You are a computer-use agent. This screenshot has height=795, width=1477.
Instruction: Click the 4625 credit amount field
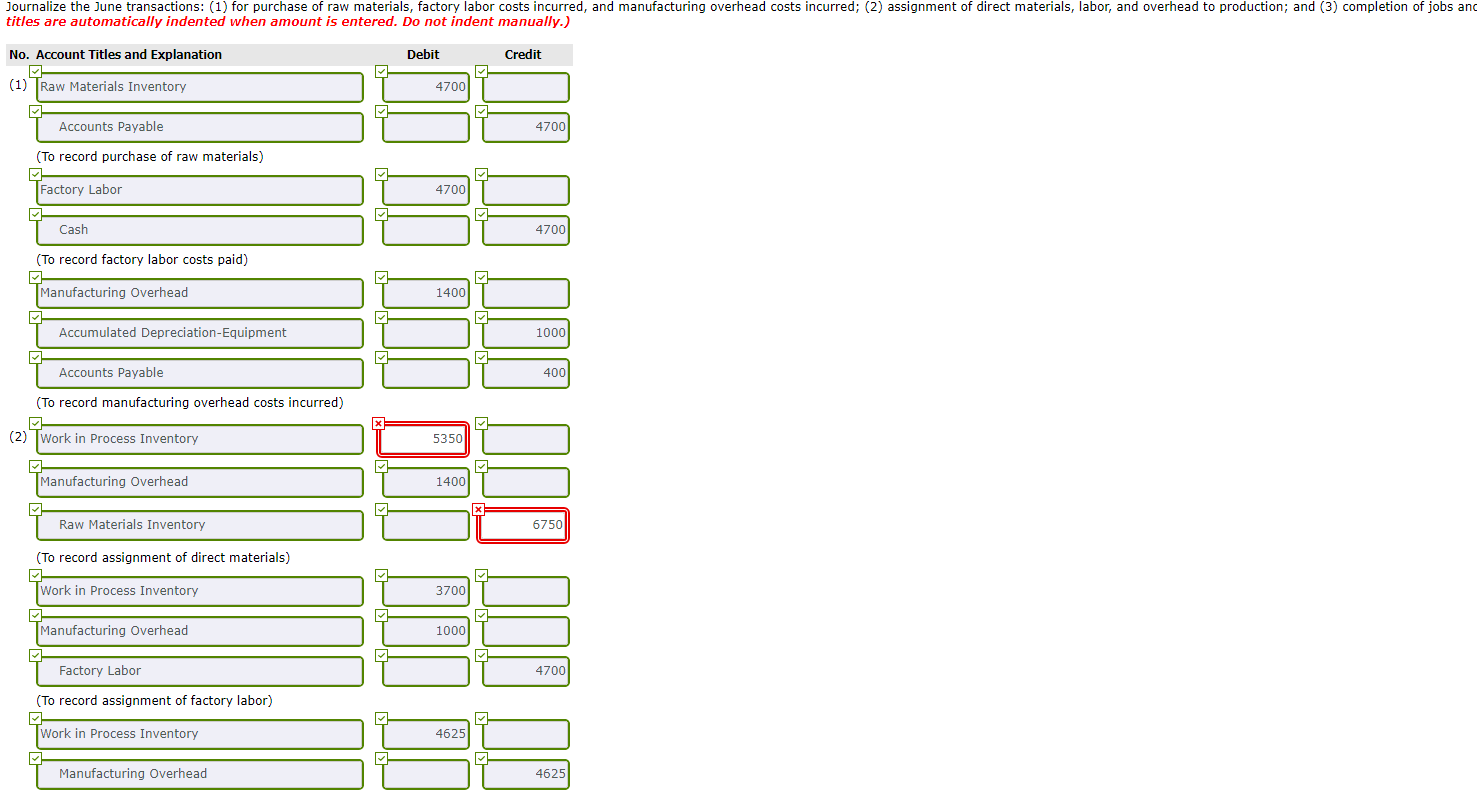coord(526,774)
